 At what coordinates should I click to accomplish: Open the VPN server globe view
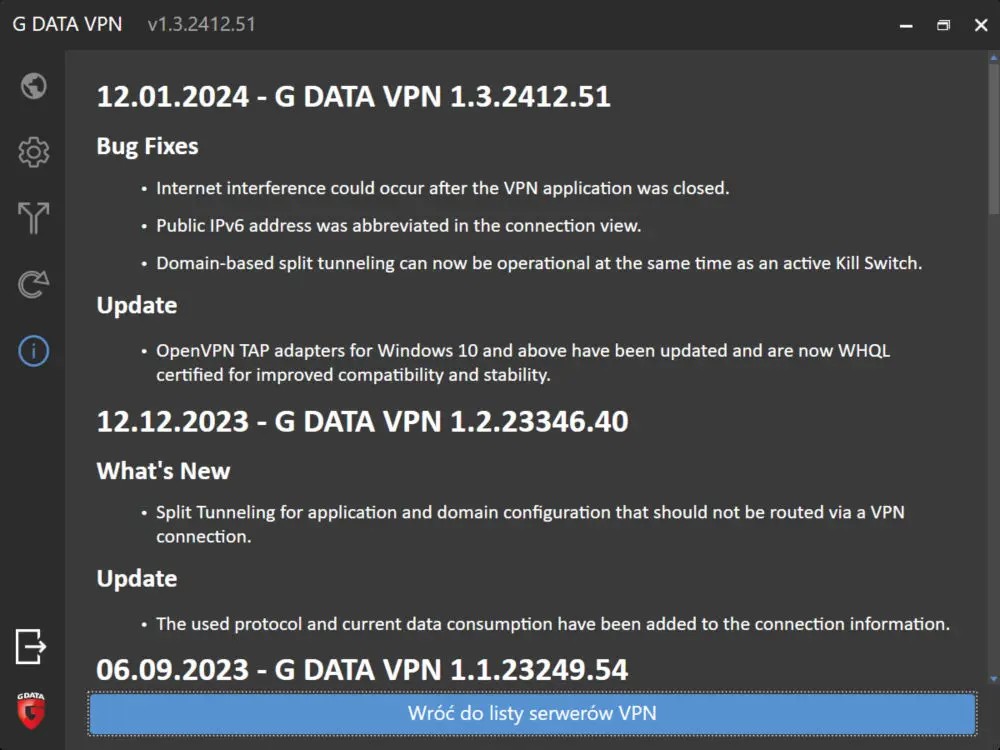click(34, 86)
